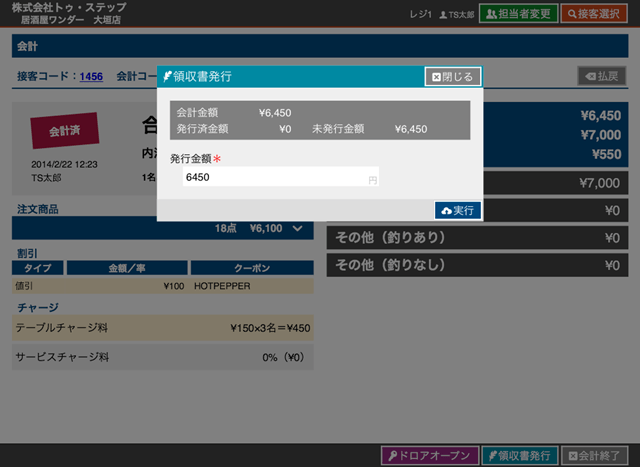
Task: Click the クーポン column header
Action: coord(251,268)
